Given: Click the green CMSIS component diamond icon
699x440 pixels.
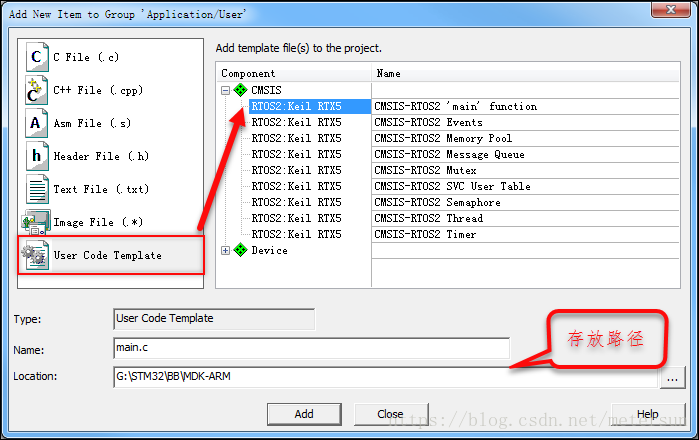Looking at the screenshot, I should (240, 90).
